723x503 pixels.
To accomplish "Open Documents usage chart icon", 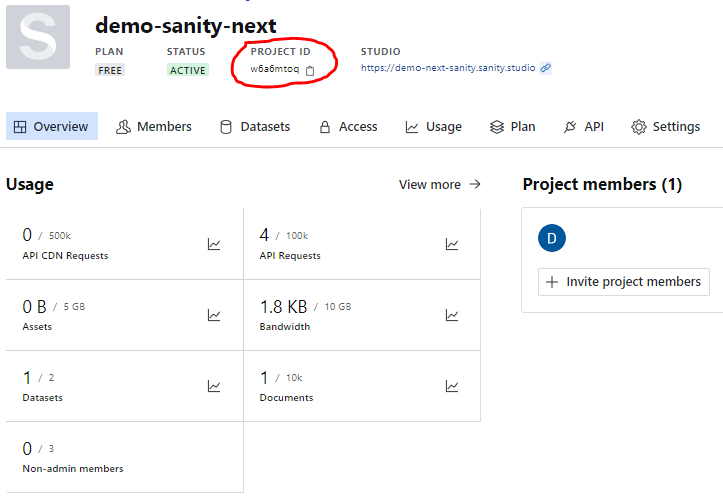I will 452,386.
